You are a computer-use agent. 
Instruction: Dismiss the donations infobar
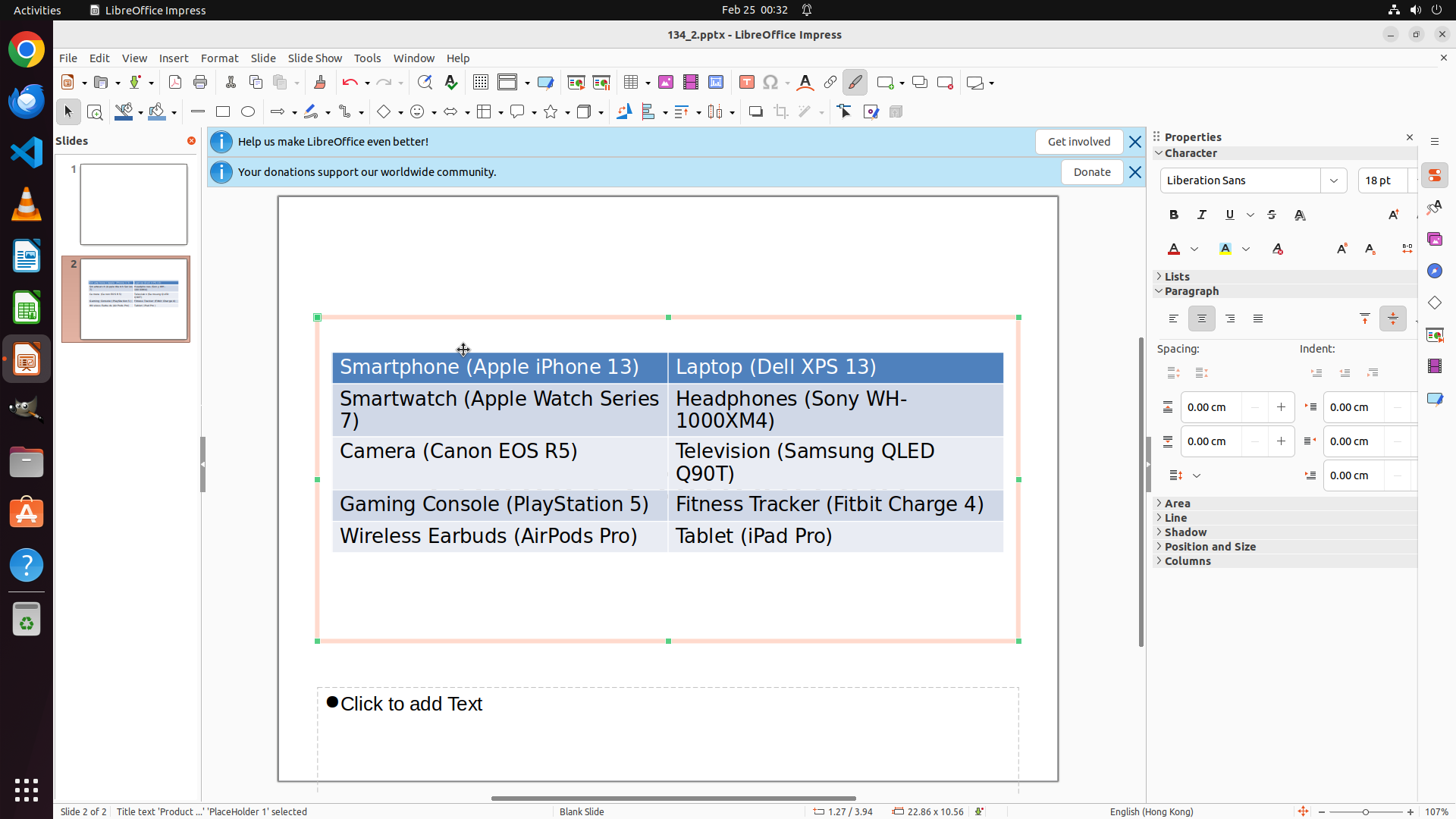1135,172
